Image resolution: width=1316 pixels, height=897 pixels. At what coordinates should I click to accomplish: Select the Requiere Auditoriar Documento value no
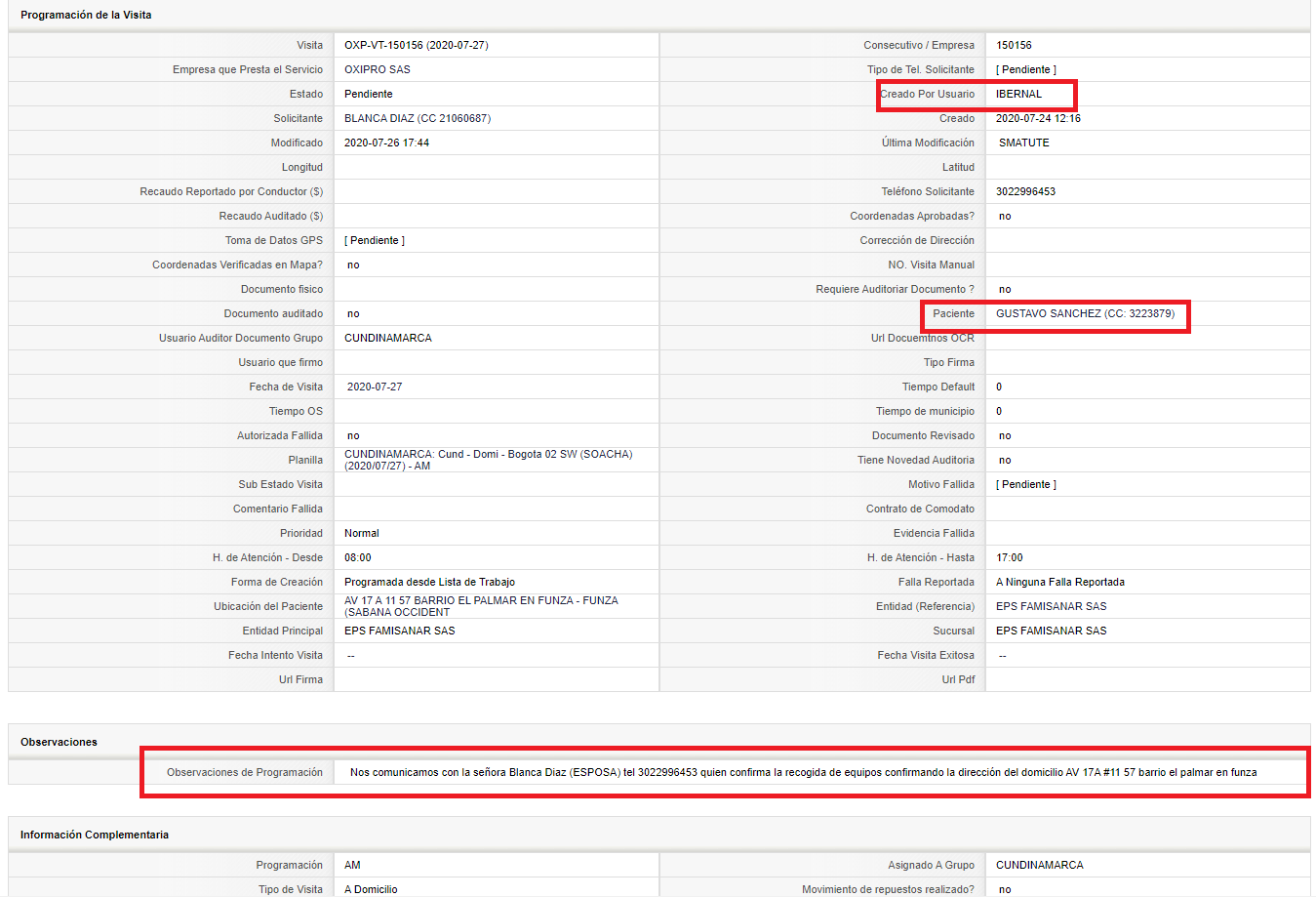[x=1005, y=289]
